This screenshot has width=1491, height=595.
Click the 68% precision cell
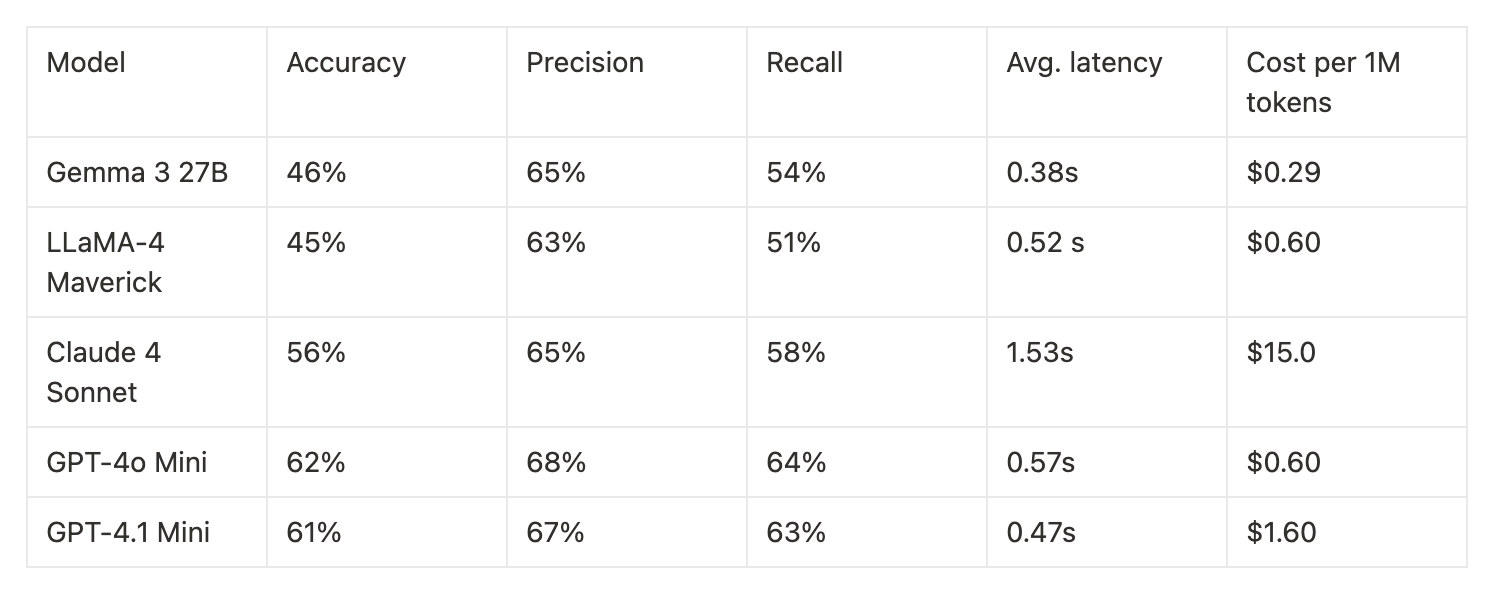627,462
